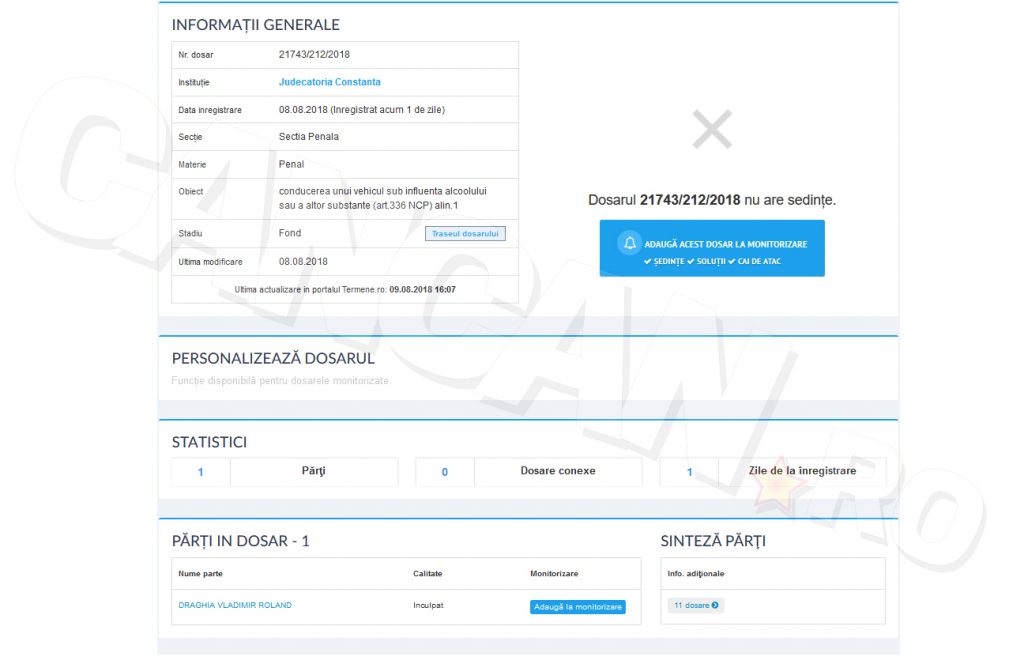Click the PERSONALIZEAZĂ DOSARUL section heading
Screen dimensions: 1024x664
[273, 358]
